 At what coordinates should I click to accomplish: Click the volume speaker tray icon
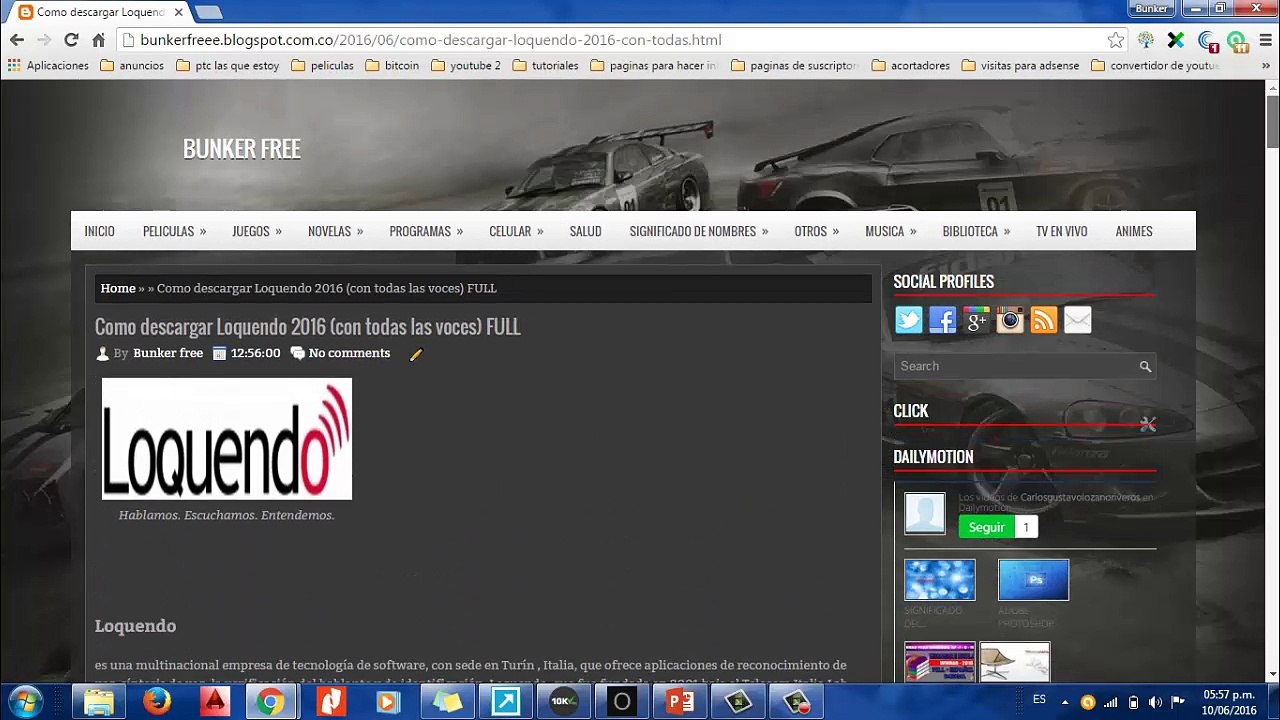tap(1155, 702)
